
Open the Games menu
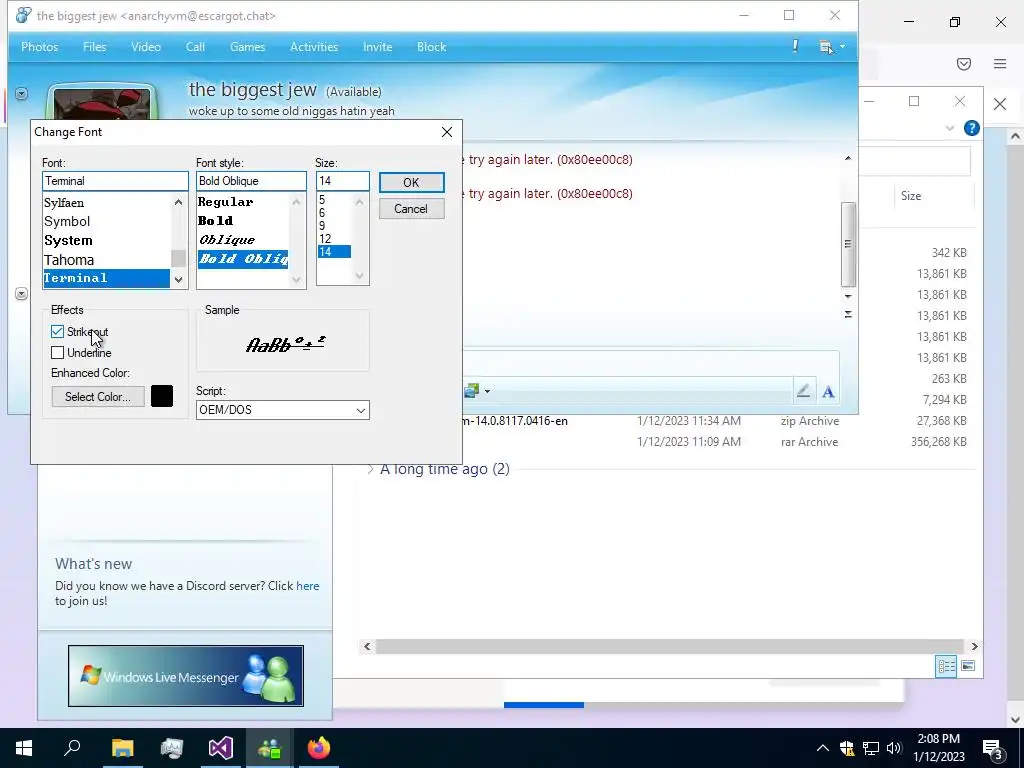[248, 47]
